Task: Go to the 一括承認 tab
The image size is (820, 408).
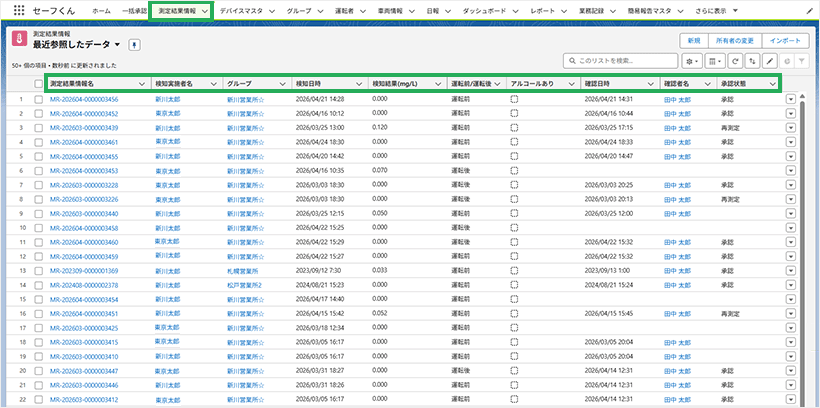Action: click(134, 10)
